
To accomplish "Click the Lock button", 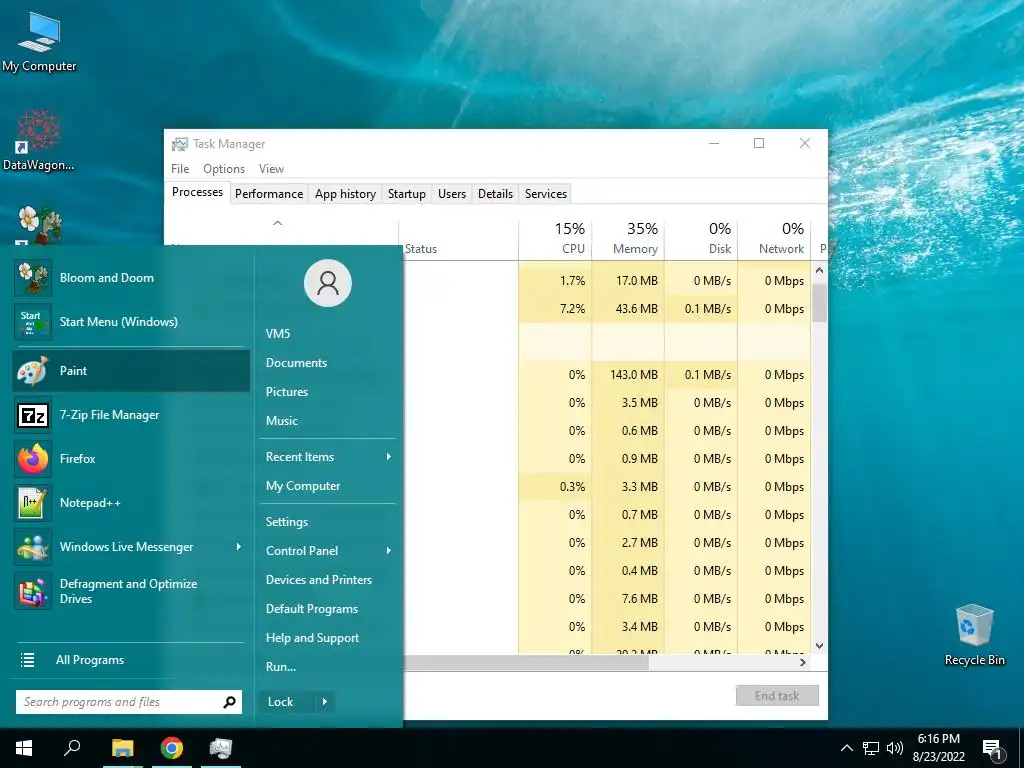I will point(286,702).
